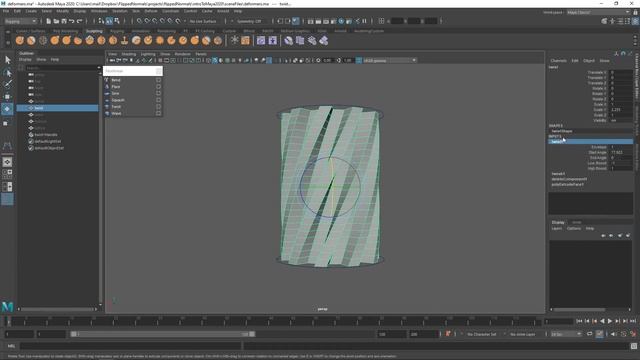The width and height of the screenshot is (640, 360).
Task: Open the Symmetry Off dropdown
Action: tap(249, 21)
